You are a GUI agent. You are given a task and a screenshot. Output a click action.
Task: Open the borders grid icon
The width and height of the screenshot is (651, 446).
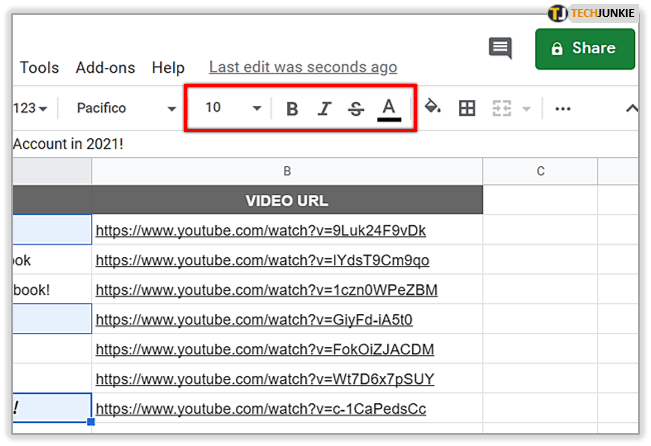467,108
